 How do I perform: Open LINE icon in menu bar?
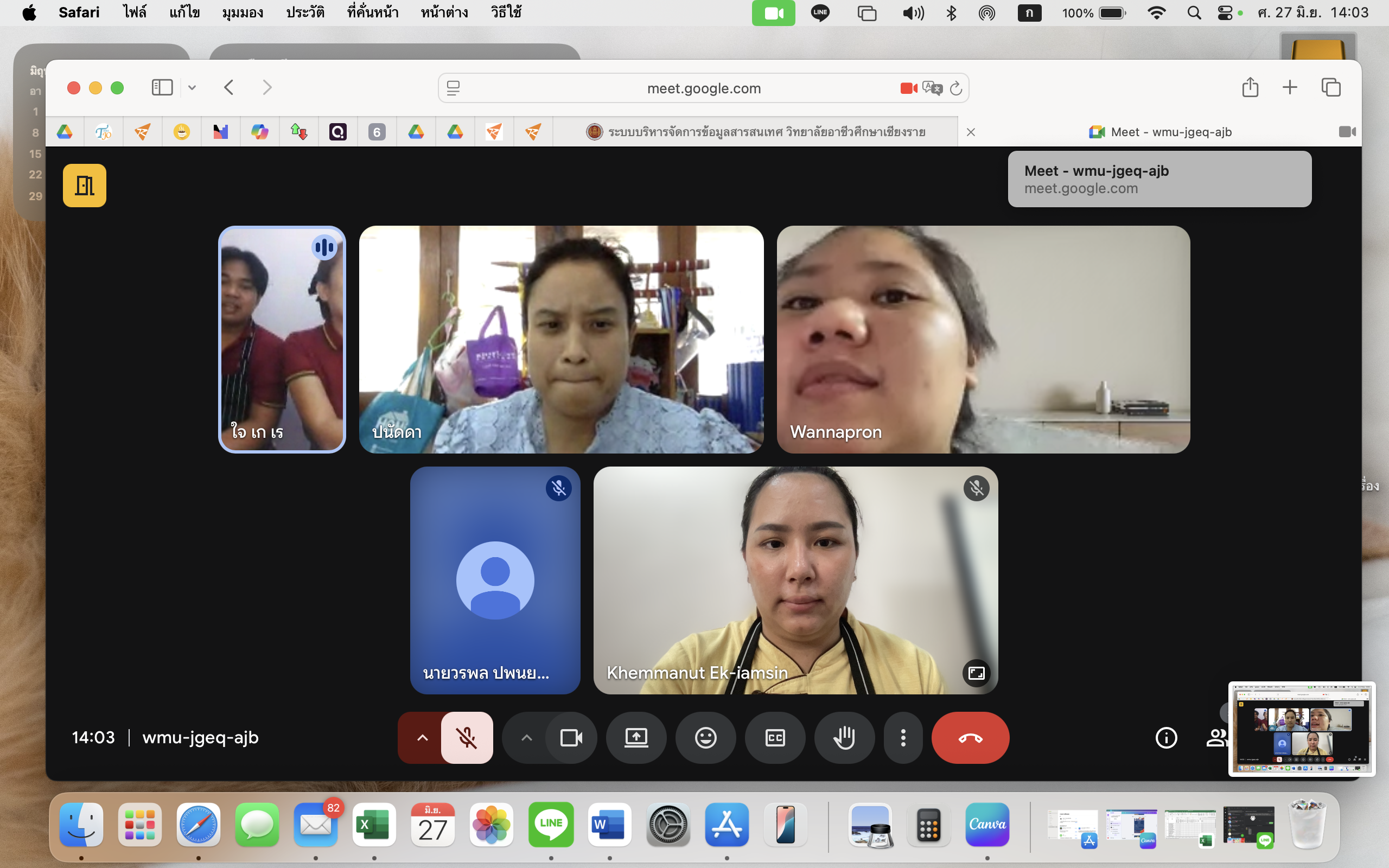[x=820, y=12]
